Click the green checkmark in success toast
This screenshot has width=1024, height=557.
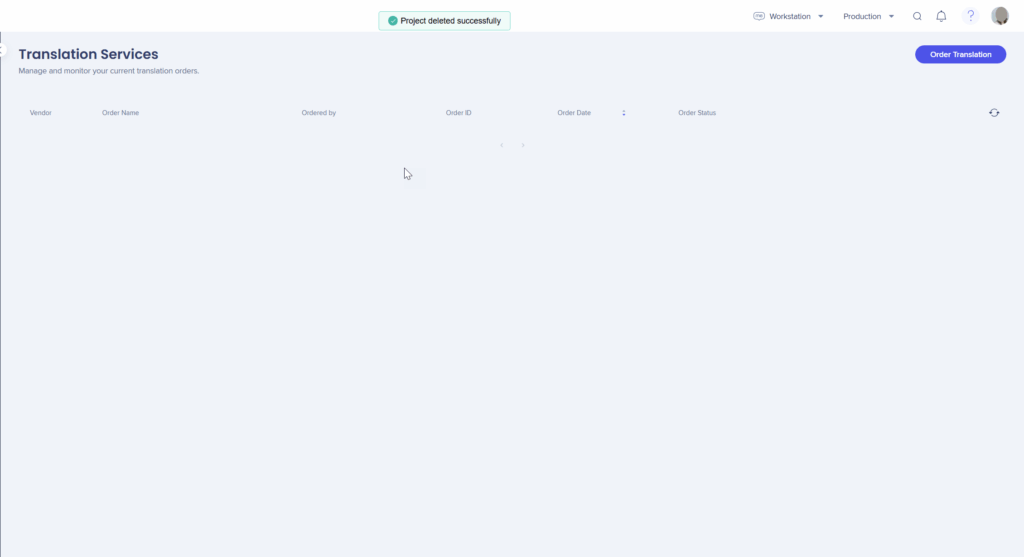(x=393, y=21)
